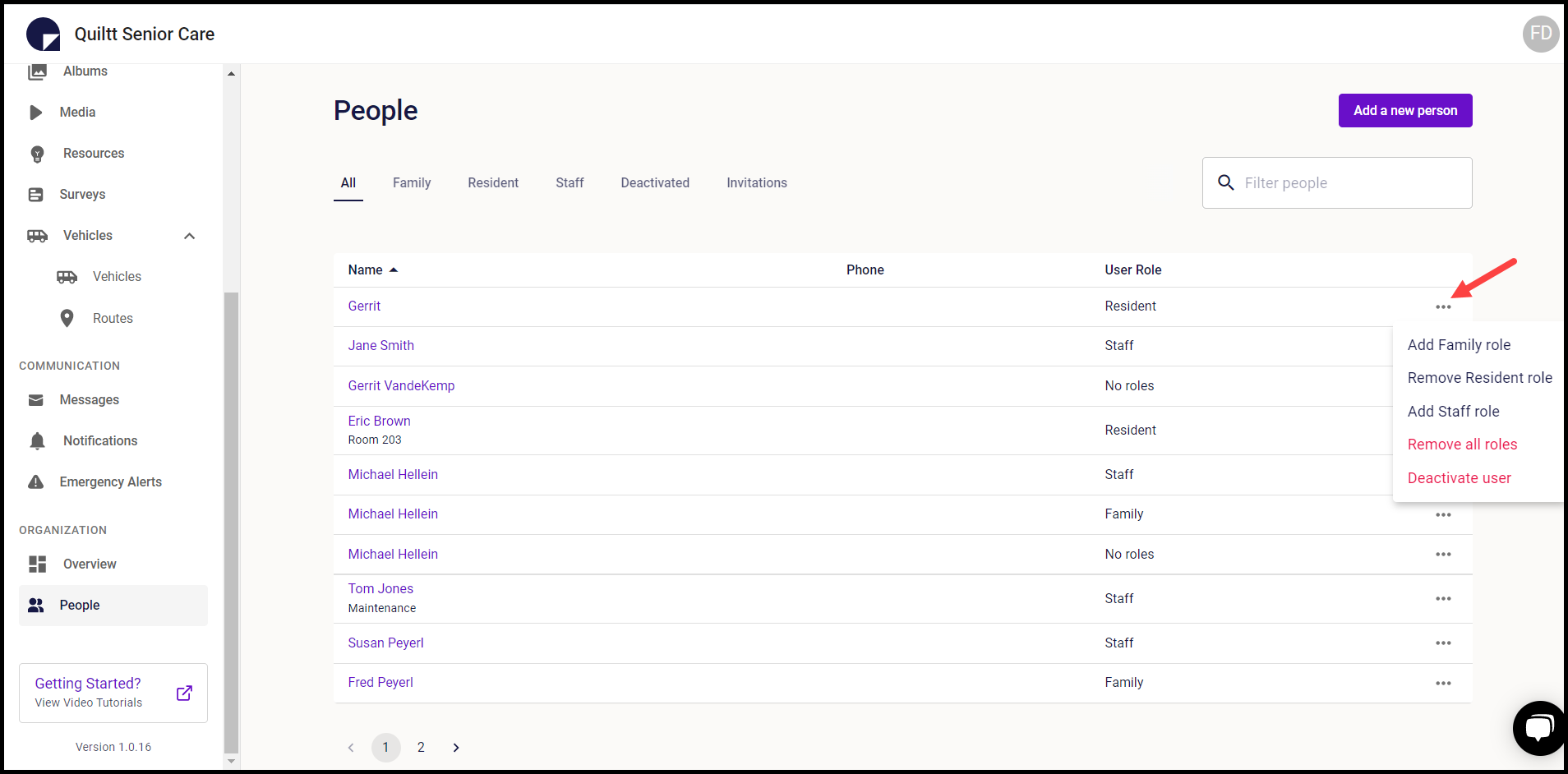Open the Surveys sidebar icon

[36, 195]
